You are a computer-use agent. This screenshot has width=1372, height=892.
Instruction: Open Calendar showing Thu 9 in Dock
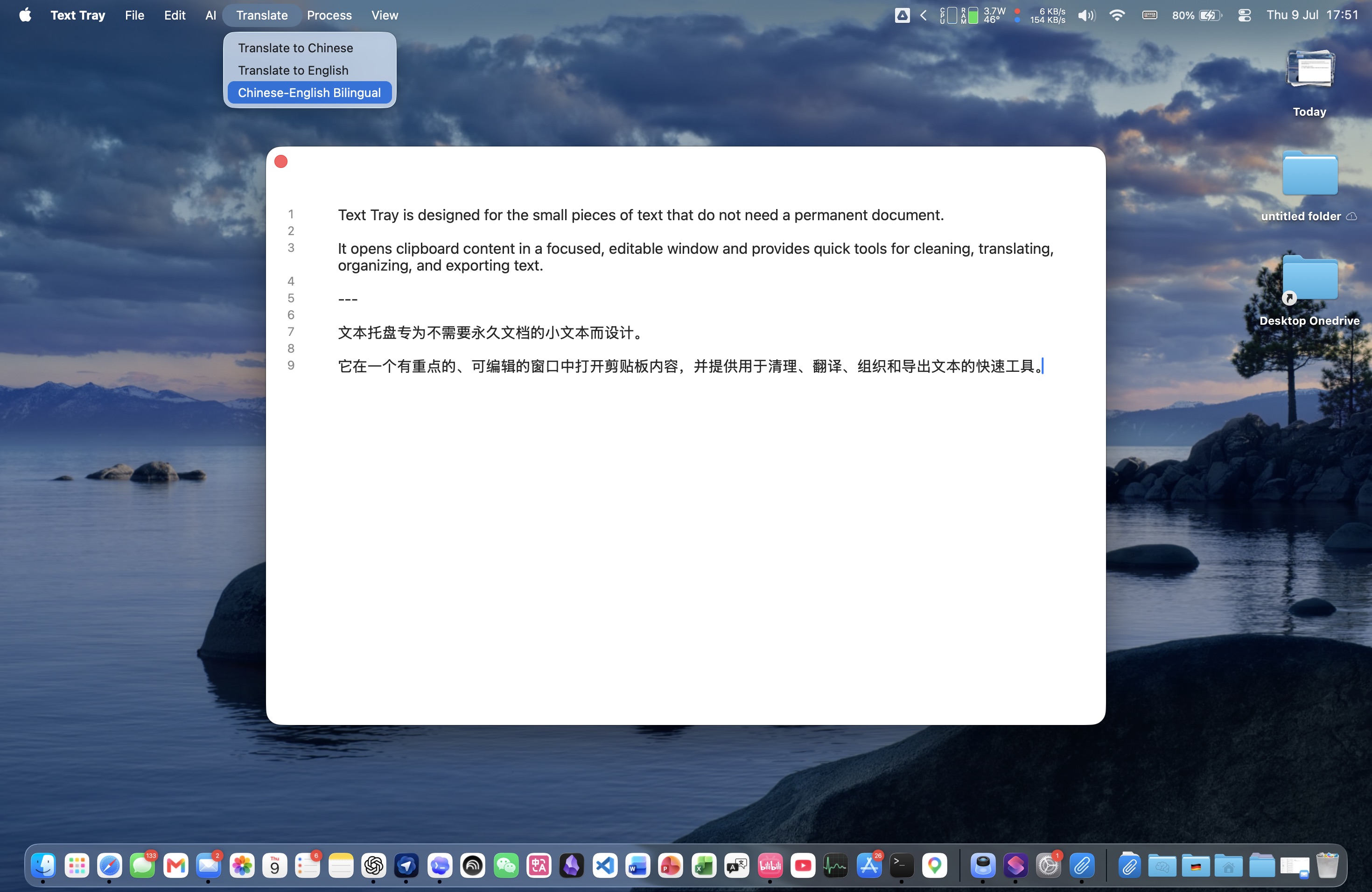tap(274, 865)
